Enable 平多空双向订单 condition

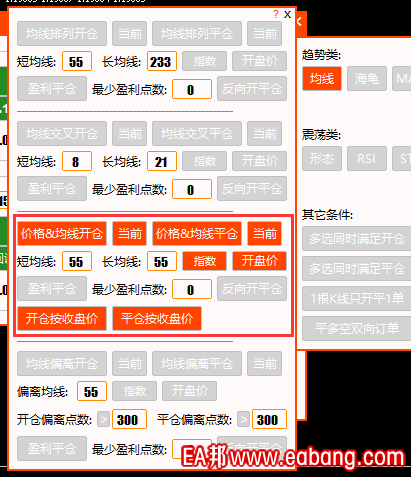click(x=357, y=328)
